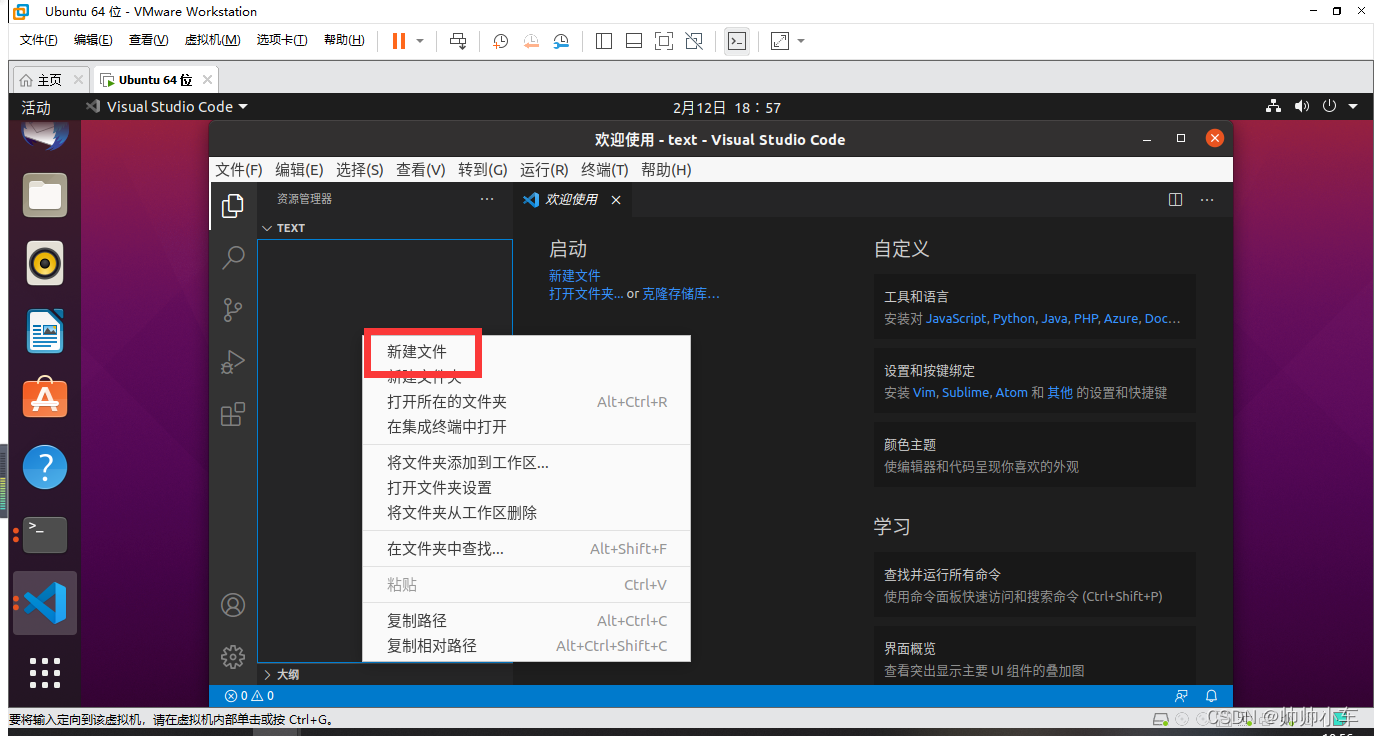The height and width of the screenshot is (736, 1374).
Task: Open the Help icon in dock
Action: point(45,467)
